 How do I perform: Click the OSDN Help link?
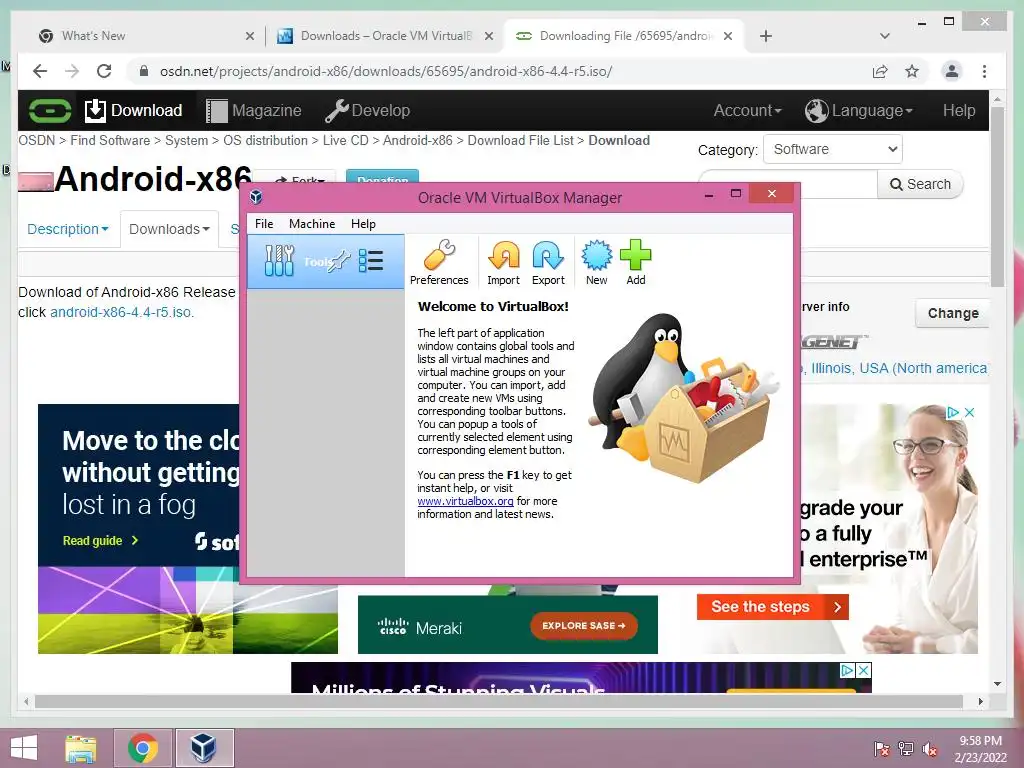(x=959, y=110)
